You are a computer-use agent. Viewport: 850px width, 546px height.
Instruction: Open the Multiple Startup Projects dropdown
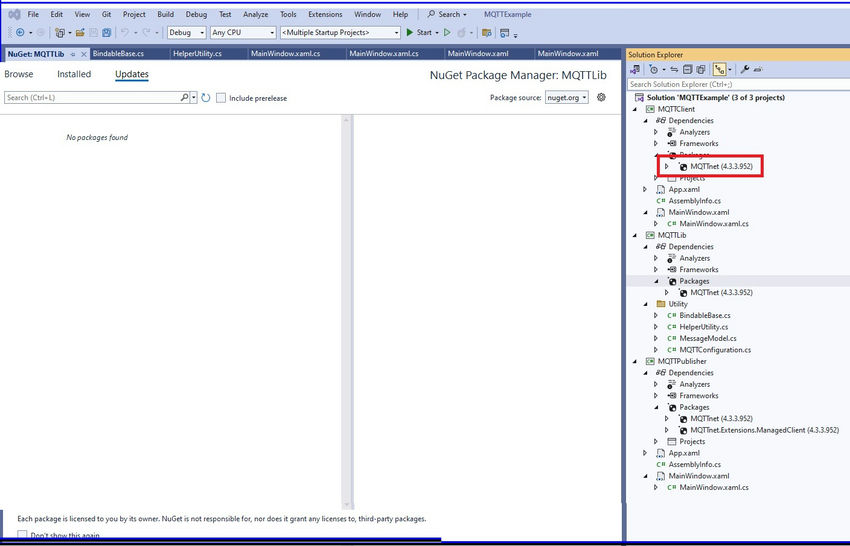(340, 33)
